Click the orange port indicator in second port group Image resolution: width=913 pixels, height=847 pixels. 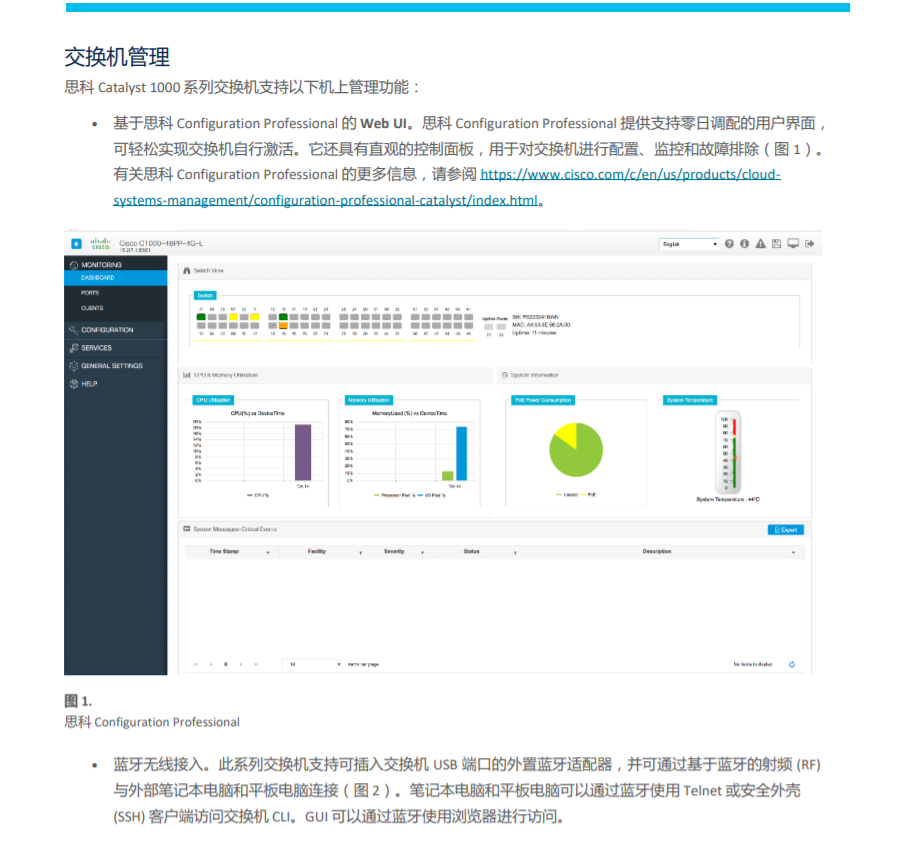(283, 326)
